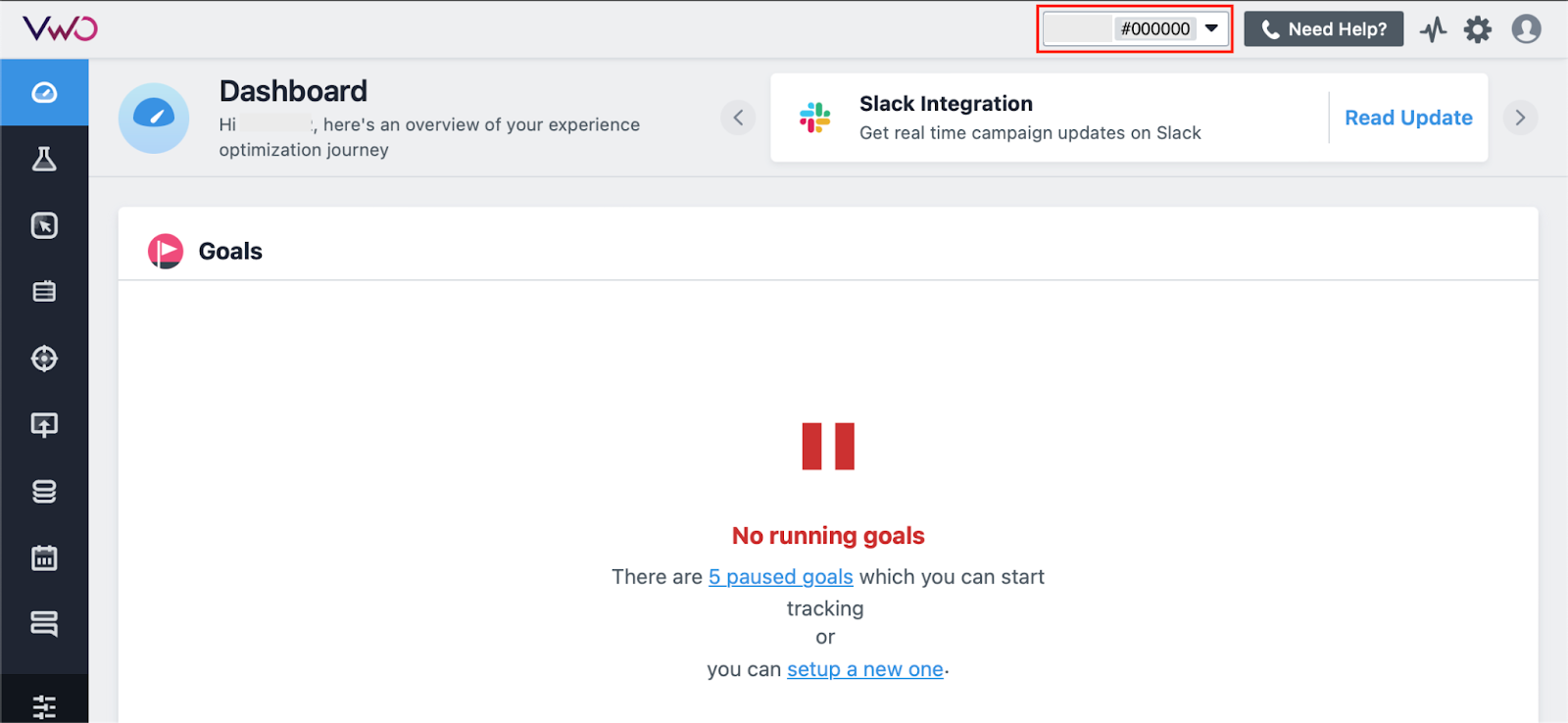Click the Need Help? button
The height and width of the screenshot is (723, 1568).
pos(1324,29)
